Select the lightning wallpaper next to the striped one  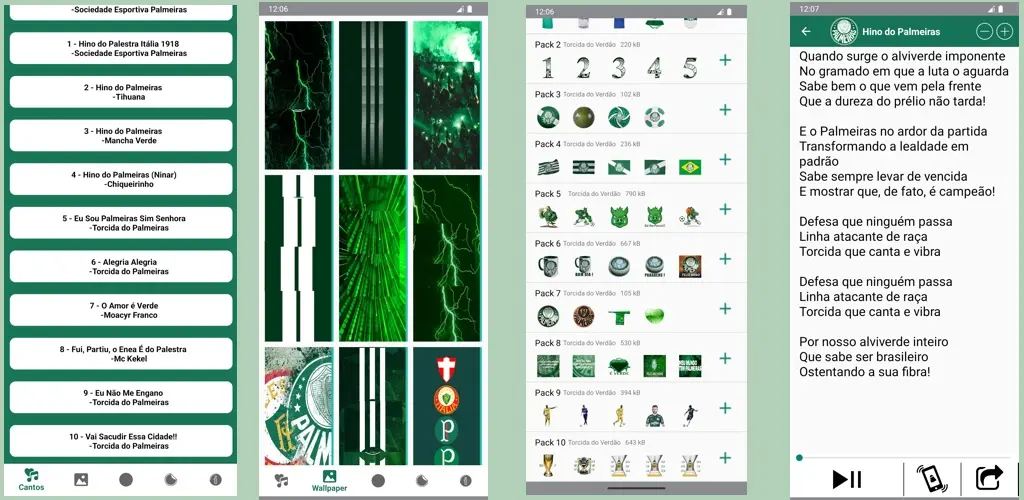(x=298, y=95)
